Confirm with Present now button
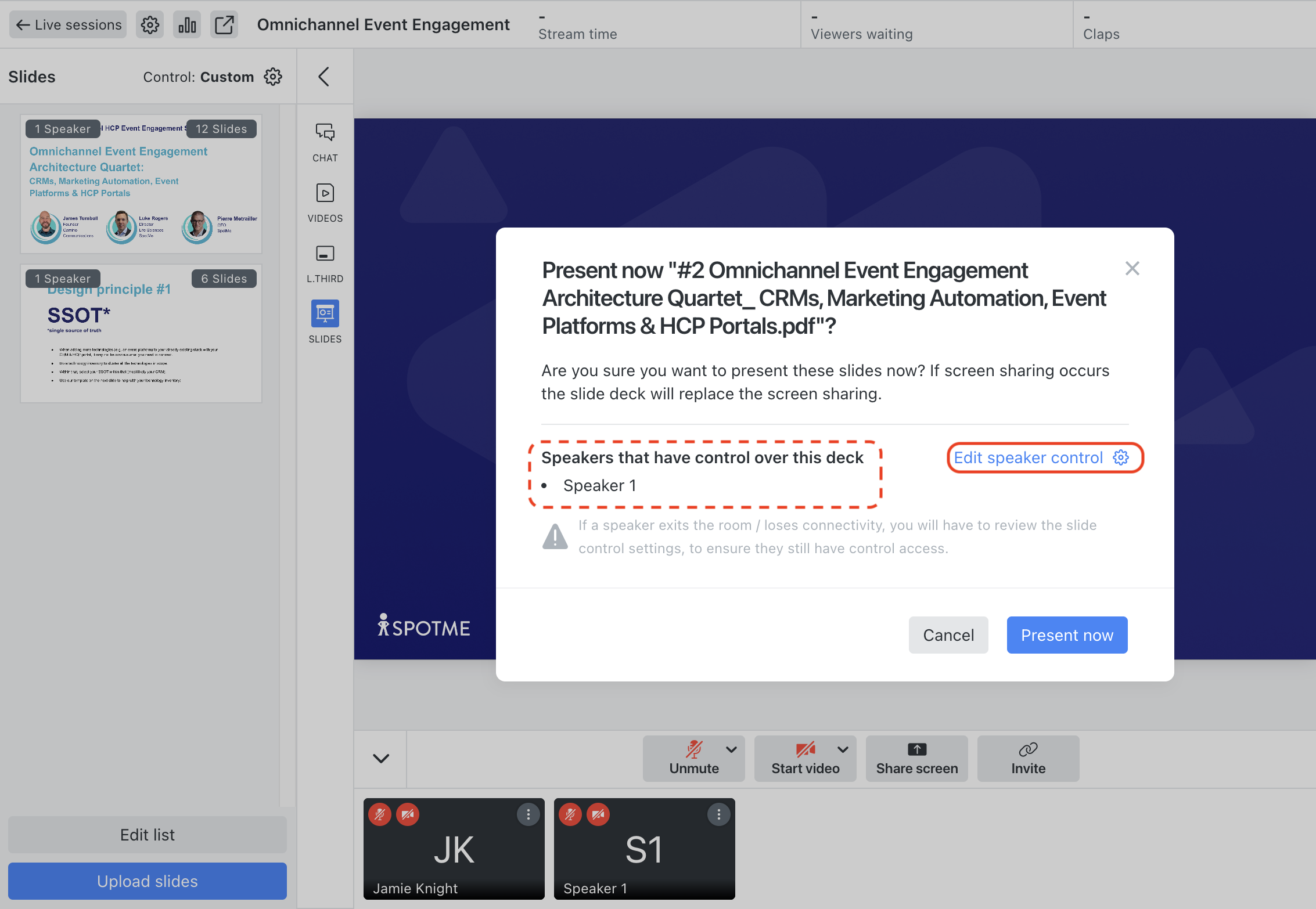The height and width of the screenshot is (909, 1316). coord(1067,635)
